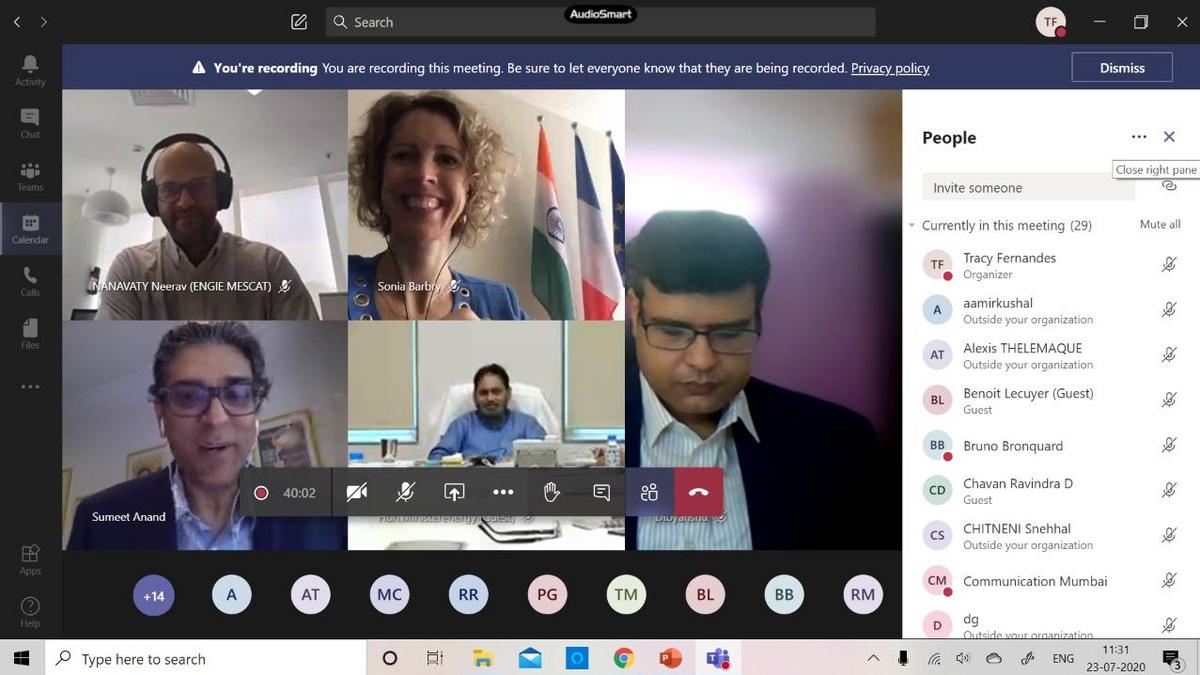The image size is (1200, 675).
Task: Switch to the Teams tab
Action: 30,176
